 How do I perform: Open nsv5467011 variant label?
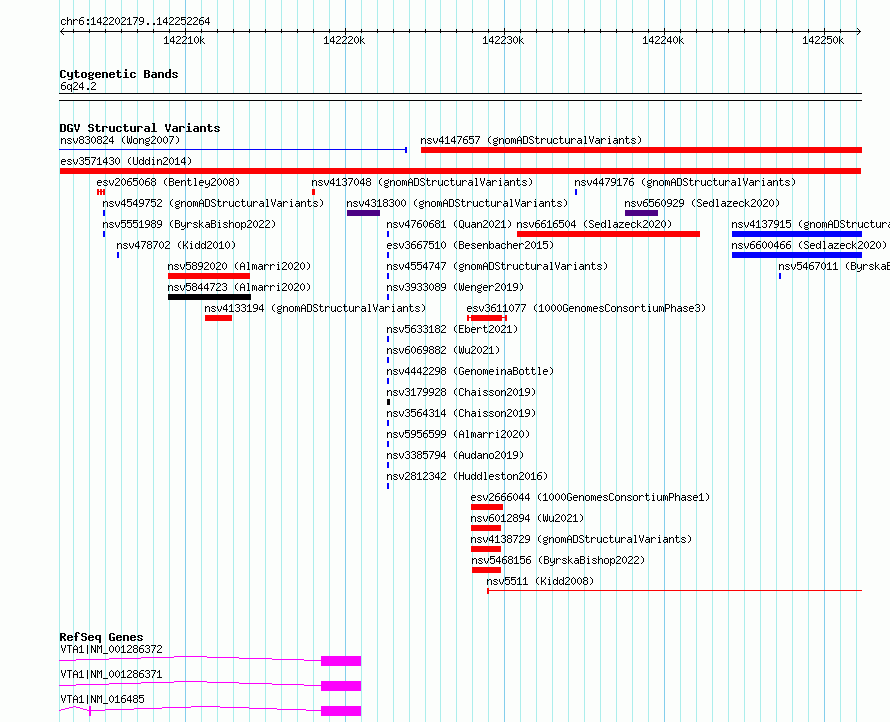pos(834,266)
